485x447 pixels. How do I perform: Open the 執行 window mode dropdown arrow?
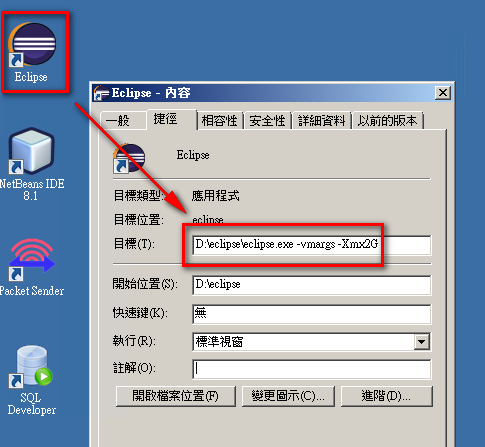[421, 342]
